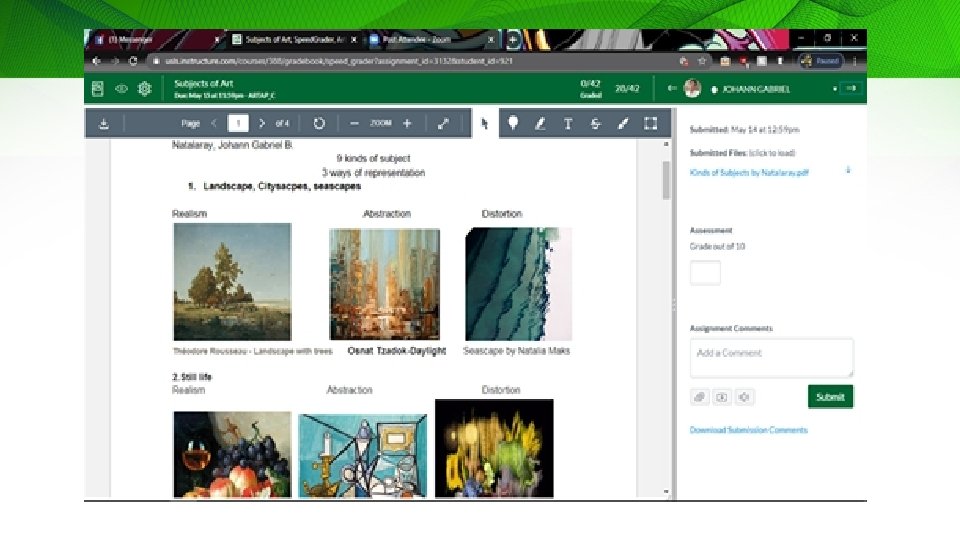960x540 pixels.
Task: Select the area annotation tool
Action: tap(651, 124)
